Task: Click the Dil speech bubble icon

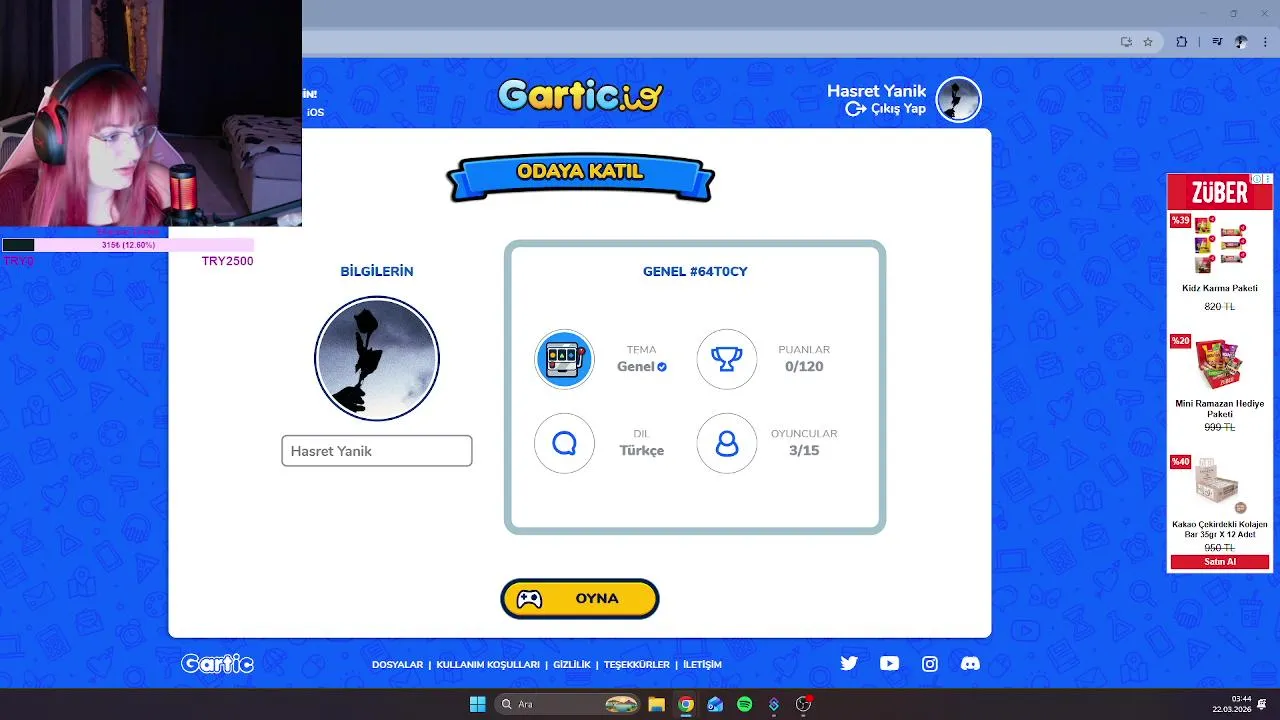Action: pos(564,443)
